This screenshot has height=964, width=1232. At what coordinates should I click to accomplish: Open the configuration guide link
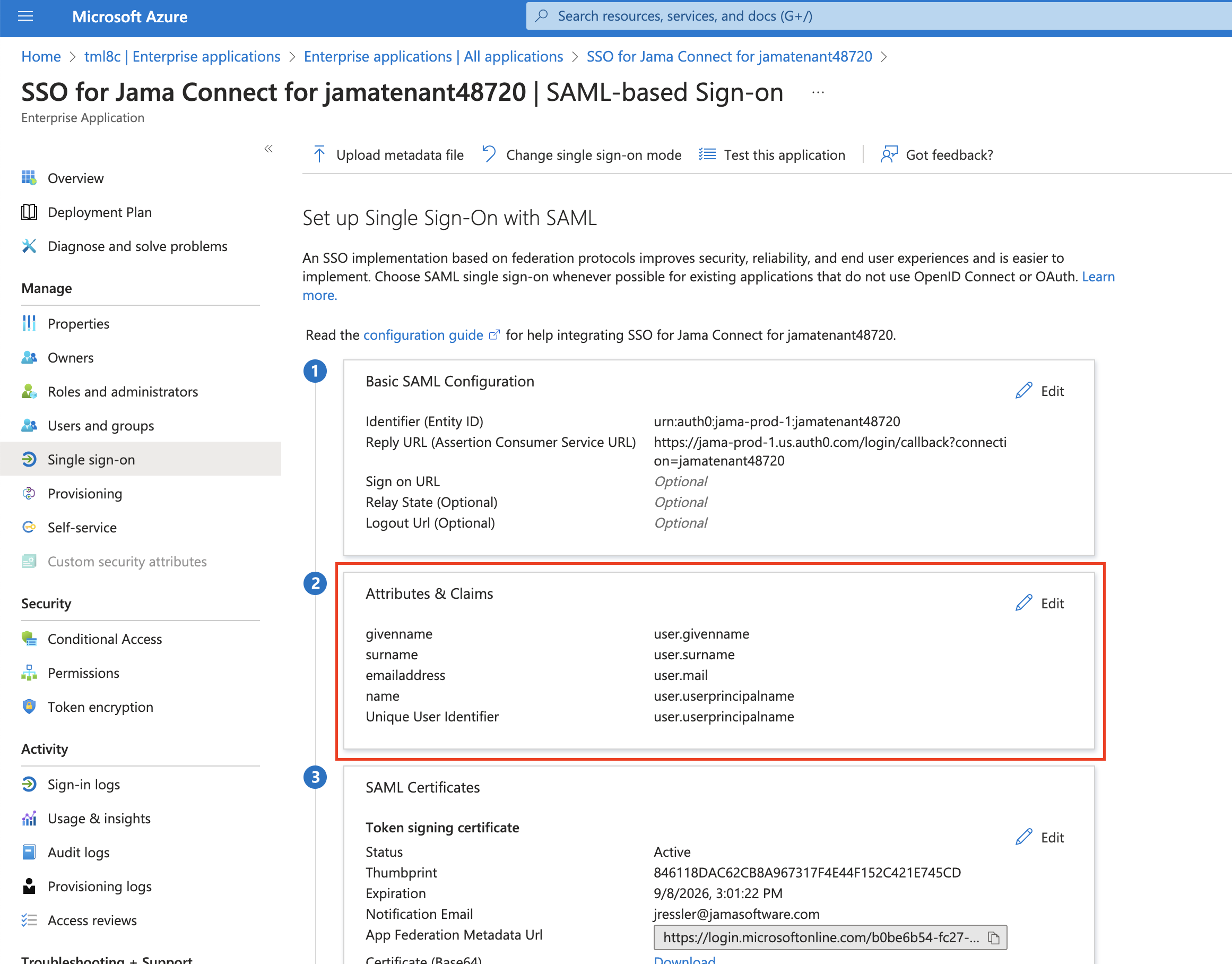click(x=423, y=335)
